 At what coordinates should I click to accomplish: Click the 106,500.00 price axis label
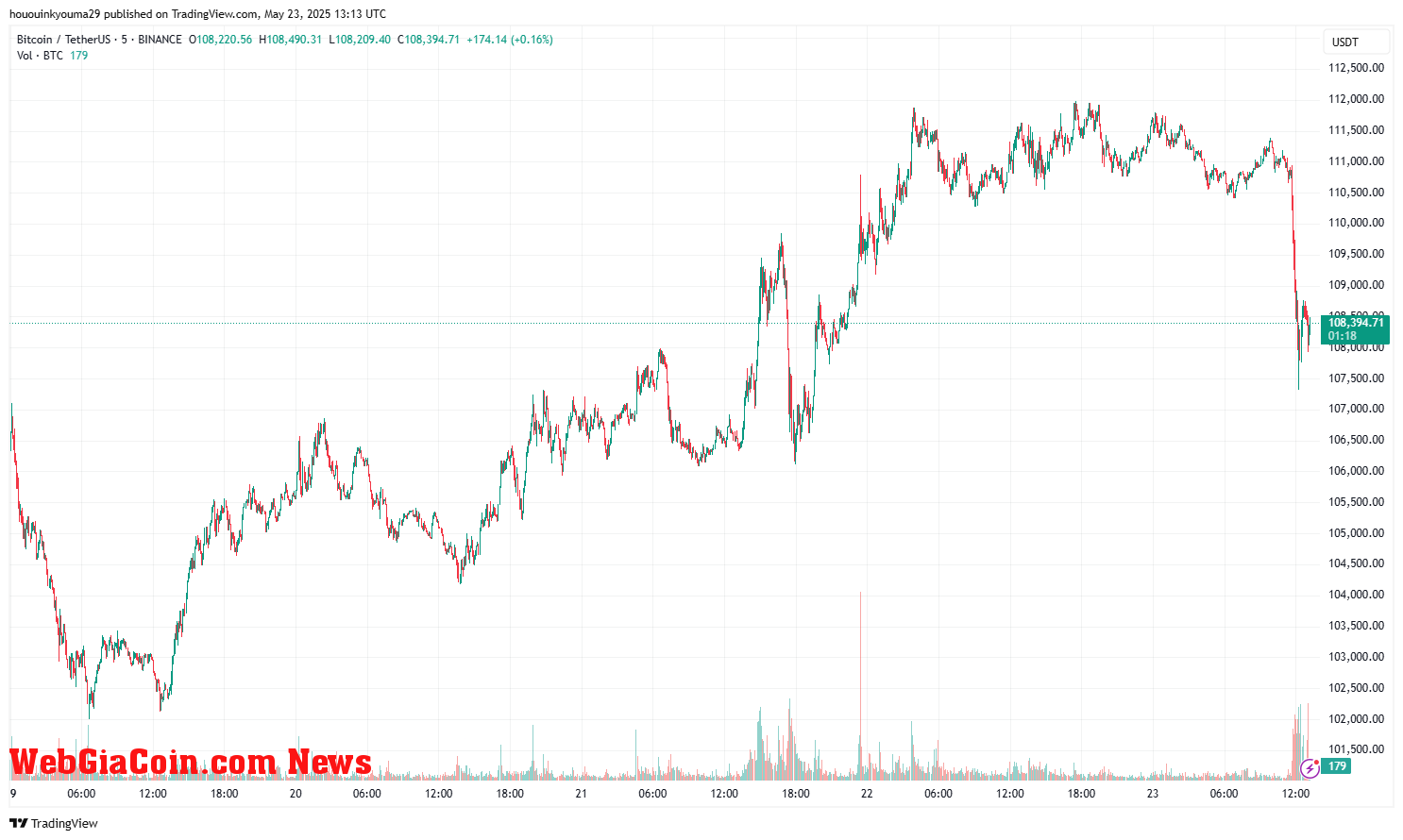[1357, 440]
